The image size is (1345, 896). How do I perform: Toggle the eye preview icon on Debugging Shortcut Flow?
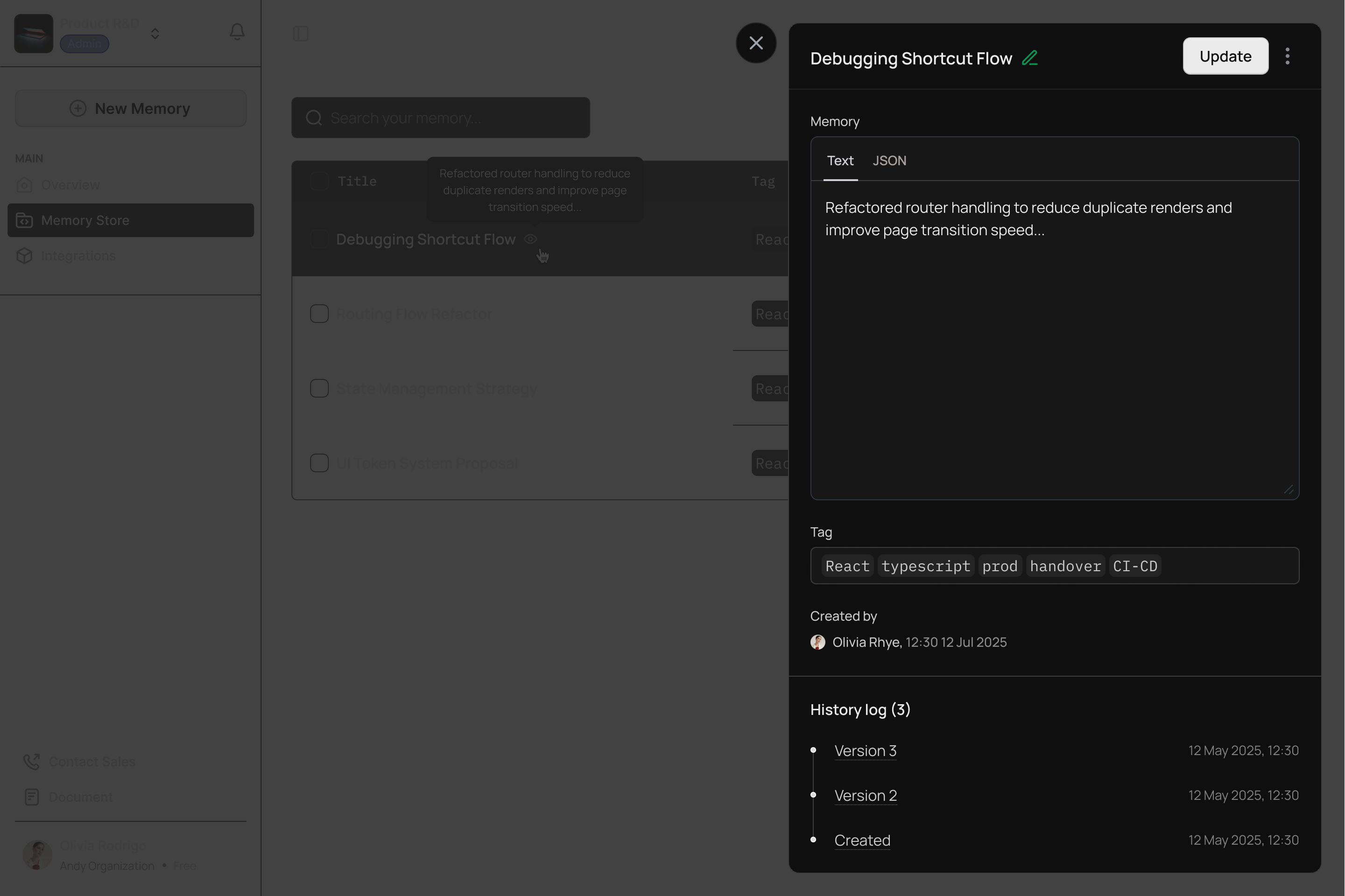tap(530, 239)
